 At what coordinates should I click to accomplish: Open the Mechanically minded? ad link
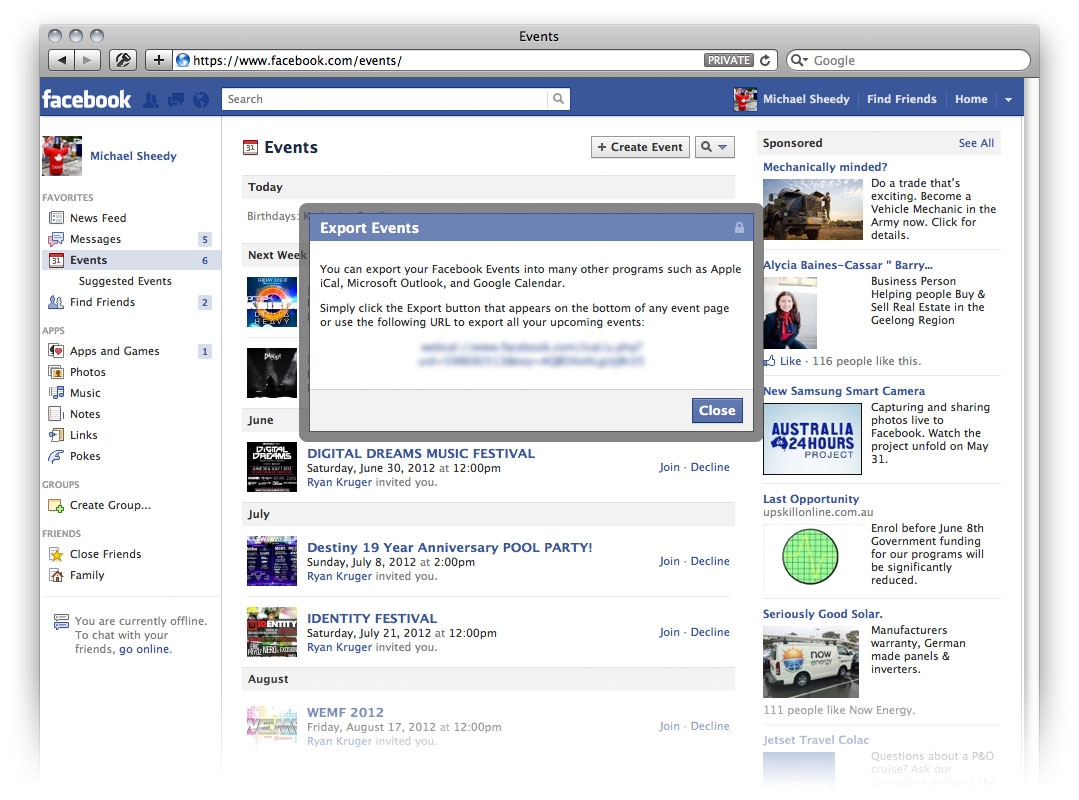(824, 167)
